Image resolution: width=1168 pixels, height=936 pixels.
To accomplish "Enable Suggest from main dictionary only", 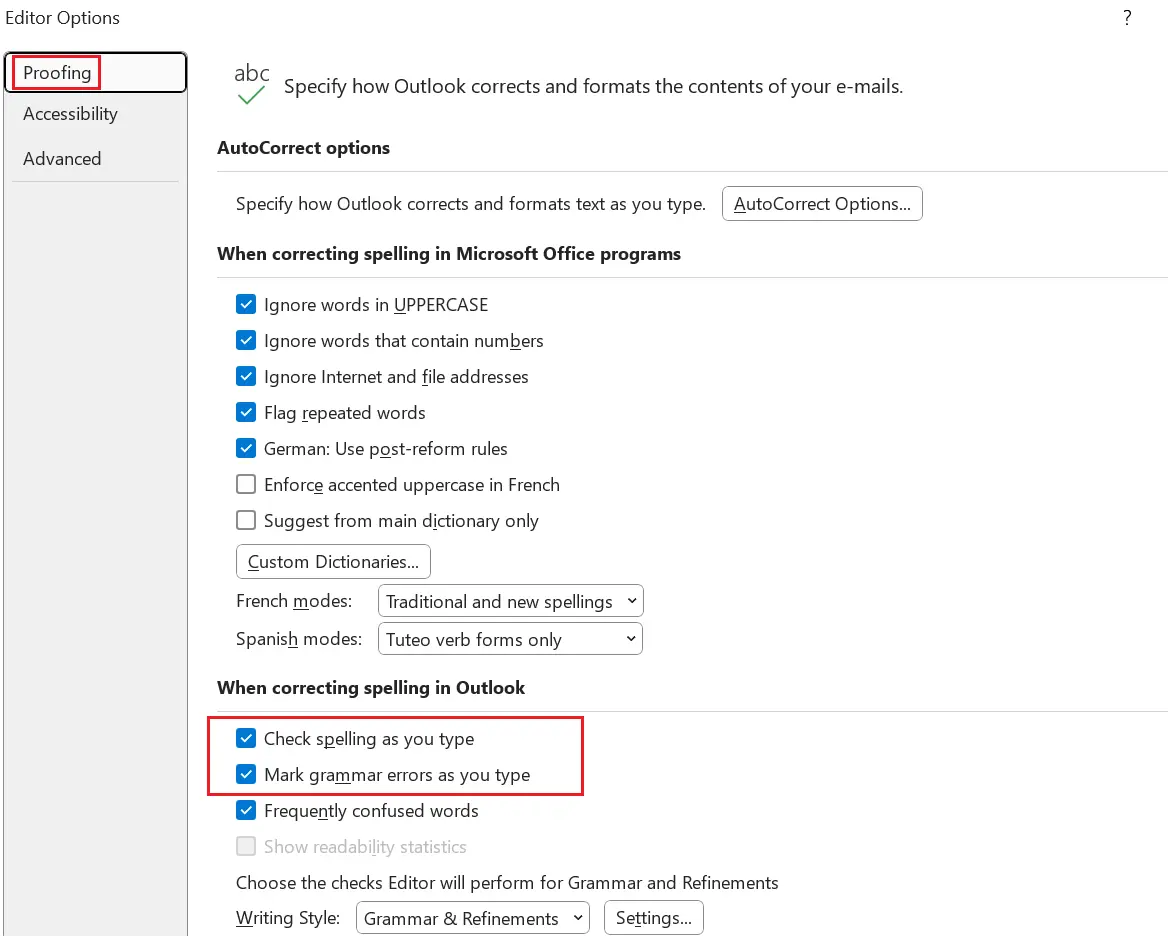I will tap(246, 520).
